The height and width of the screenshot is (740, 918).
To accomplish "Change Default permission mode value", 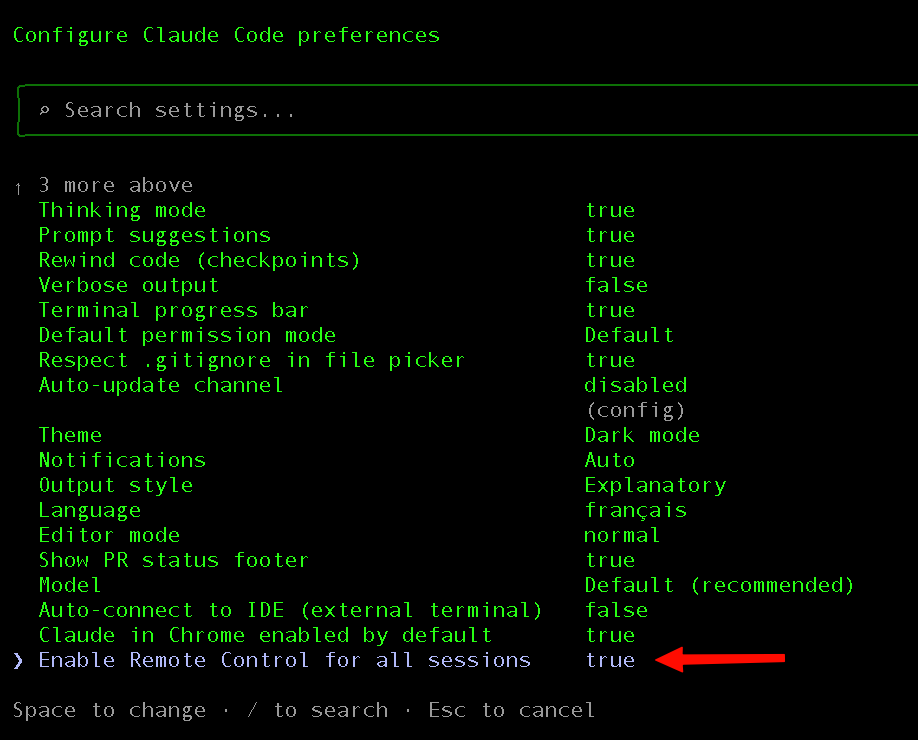I will point(629,335).
